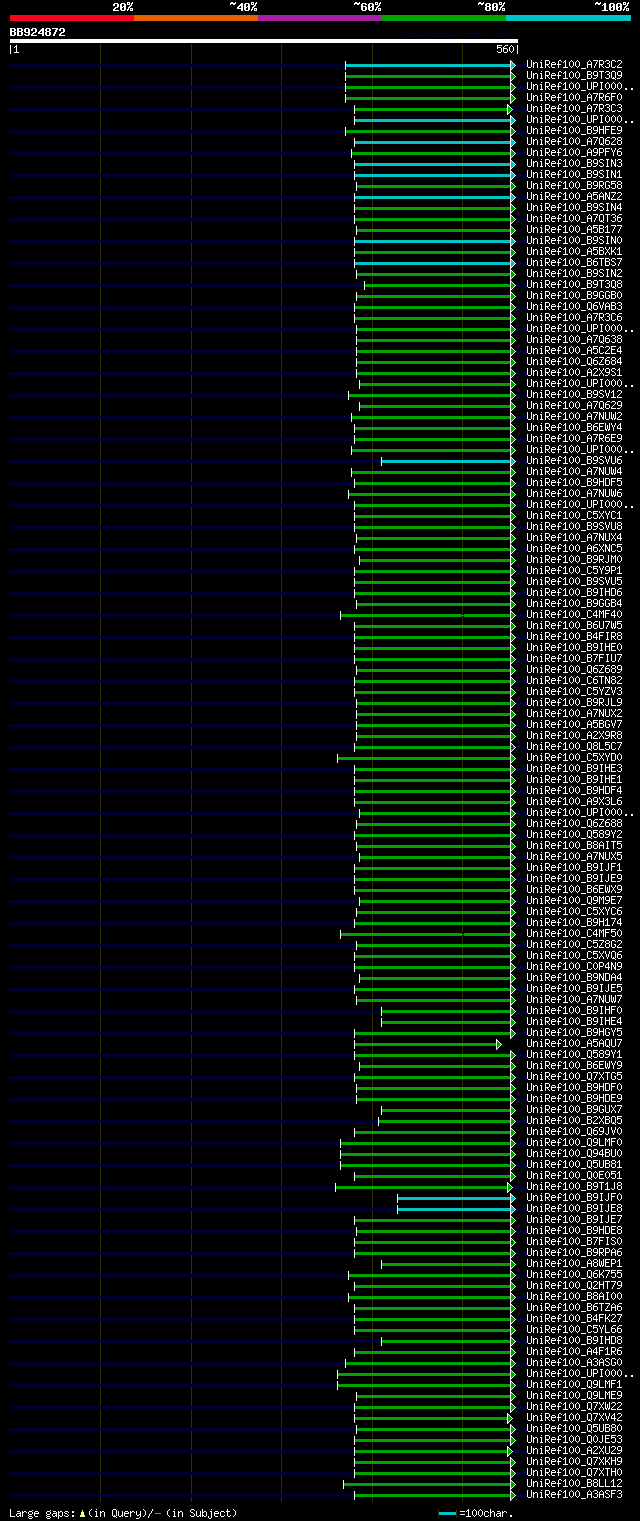Select the UniRef100_B9RG58 entry
The height and width of the screenshot is (1521, 640).
[574, 186]
